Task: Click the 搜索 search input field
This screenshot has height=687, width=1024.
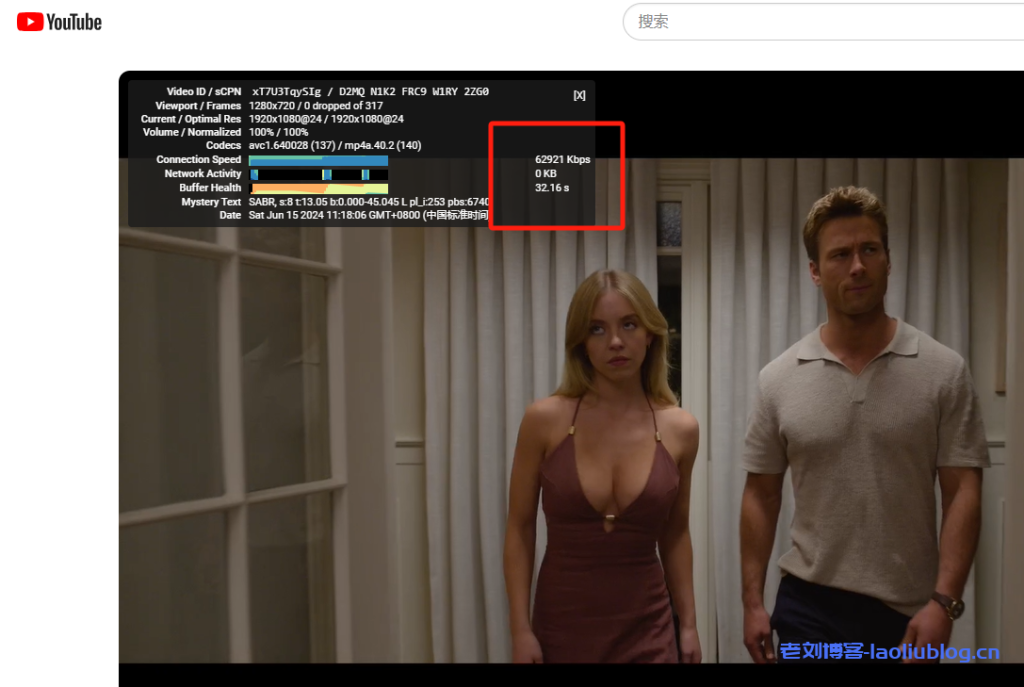Action: (x=820, y=21)
